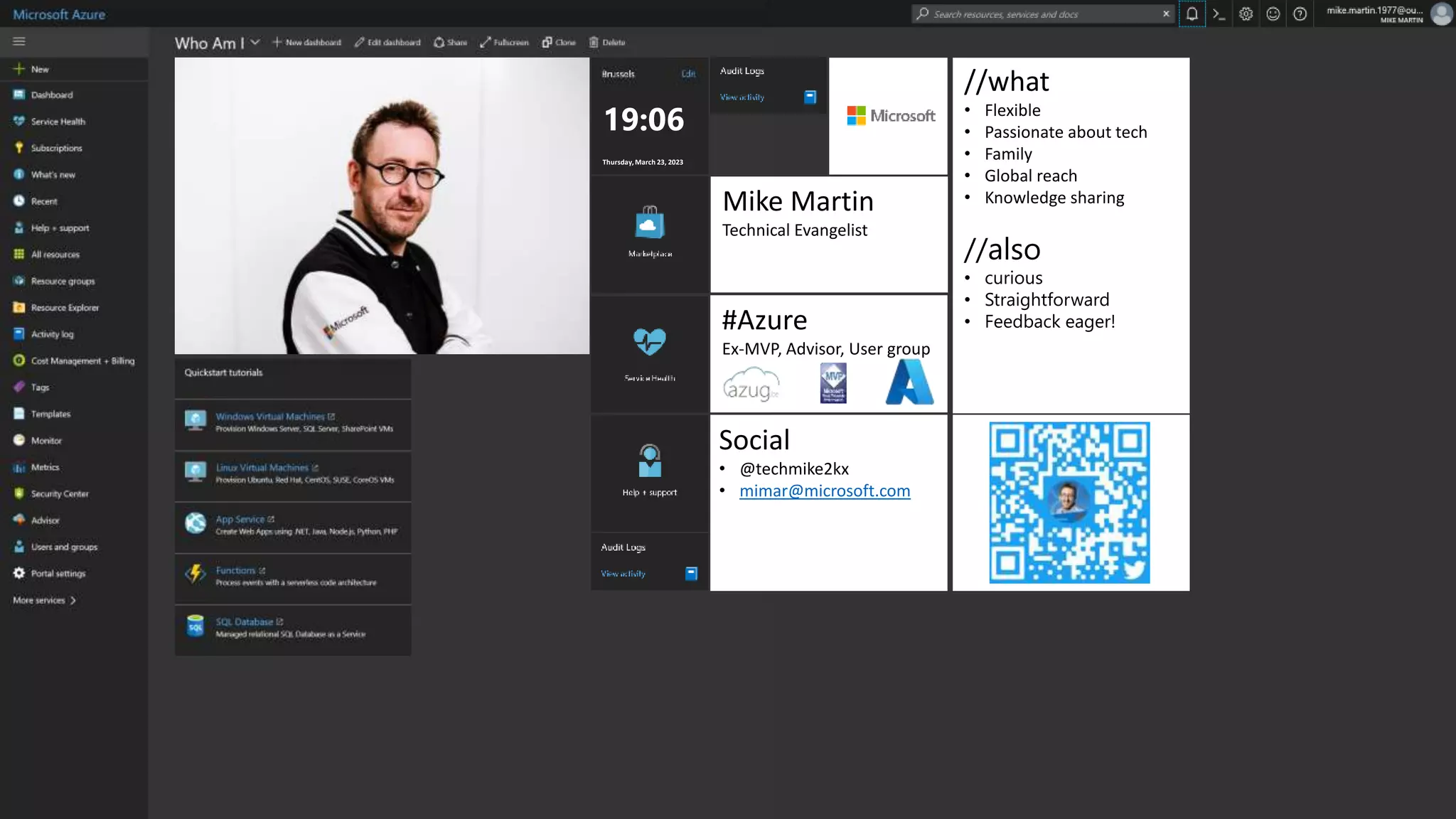Expand More services chevron

point(73,601)
